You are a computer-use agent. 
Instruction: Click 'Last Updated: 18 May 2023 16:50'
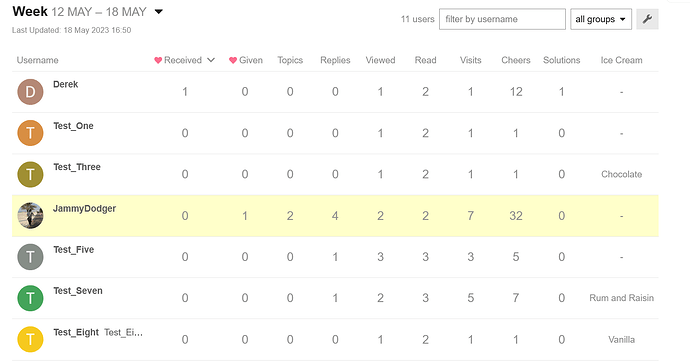coord(71,30)
